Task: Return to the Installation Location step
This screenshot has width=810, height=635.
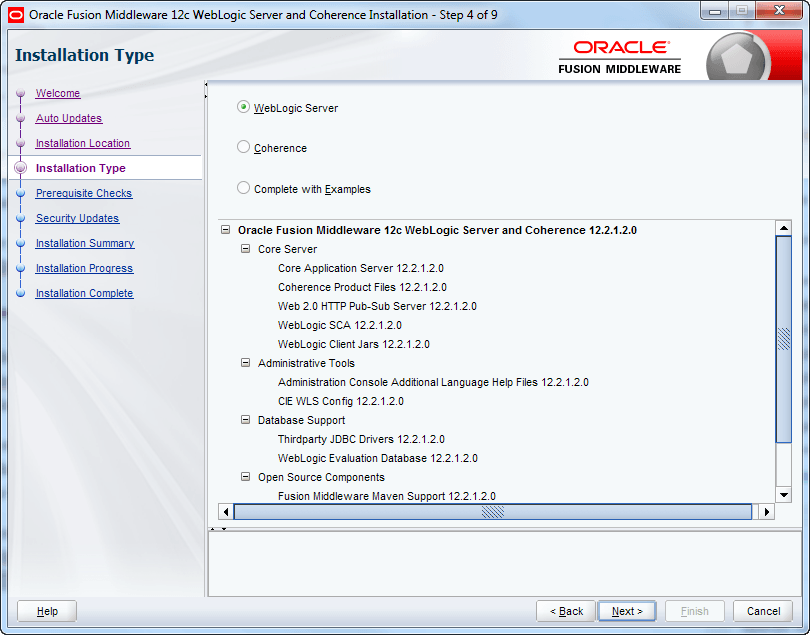Action: (x=83, y=143)
